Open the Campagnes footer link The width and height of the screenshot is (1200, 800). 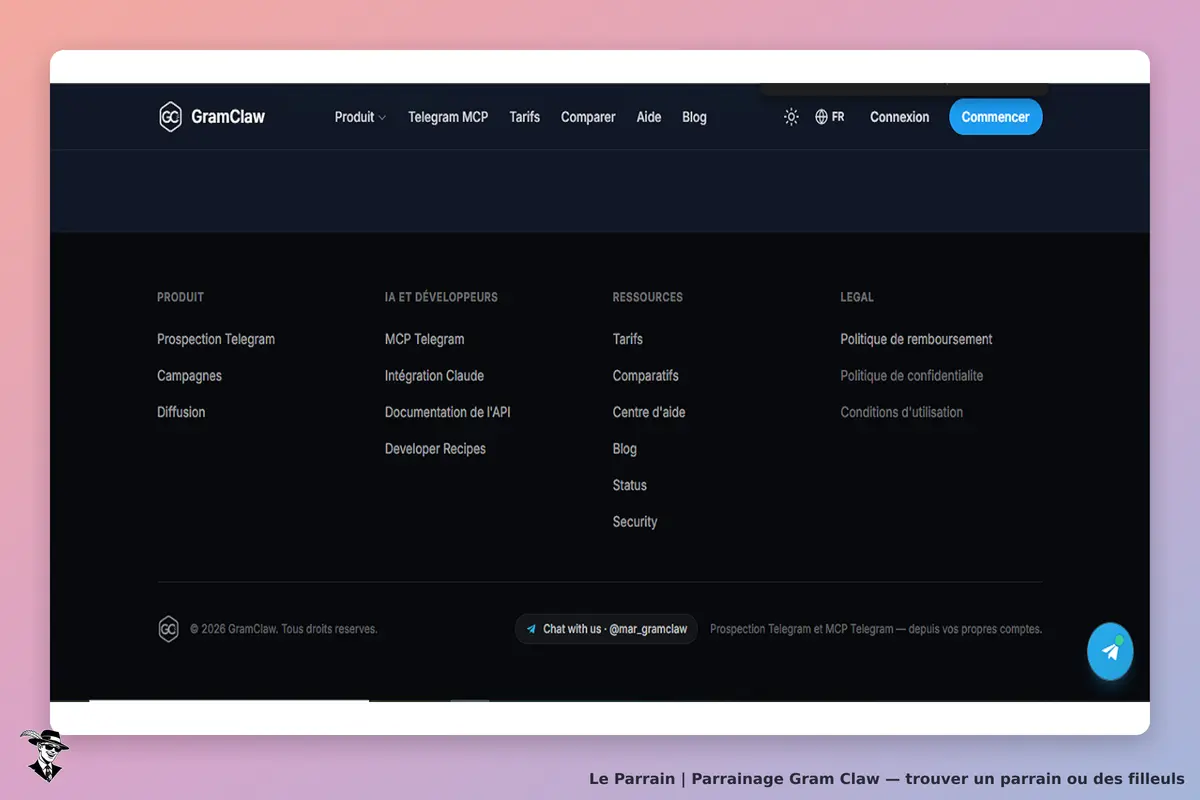point(189,376)
